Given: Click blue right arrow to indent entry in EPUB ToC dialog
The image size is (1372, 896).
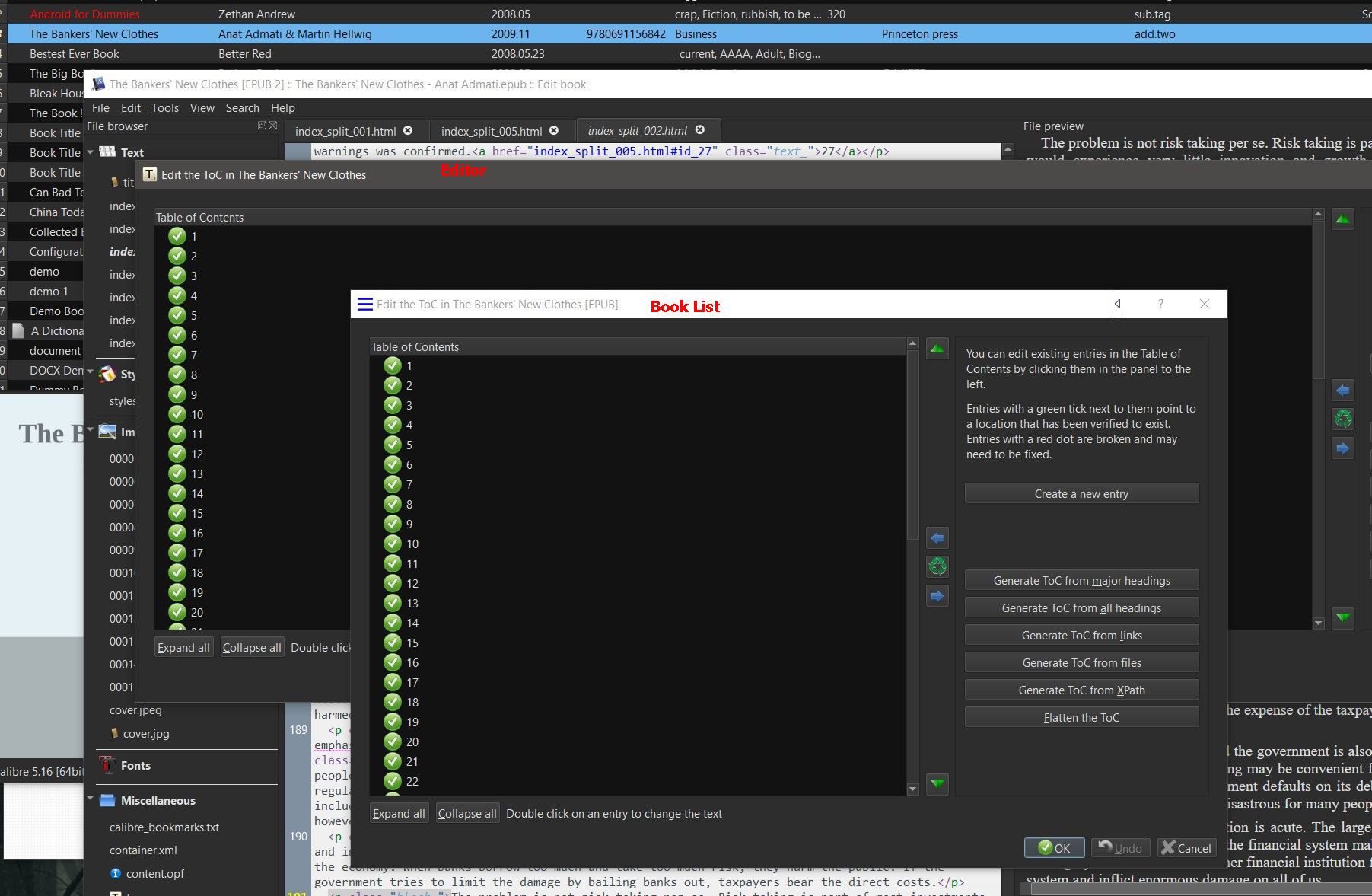Looking at the screenshot, I should tap(937, 595).
